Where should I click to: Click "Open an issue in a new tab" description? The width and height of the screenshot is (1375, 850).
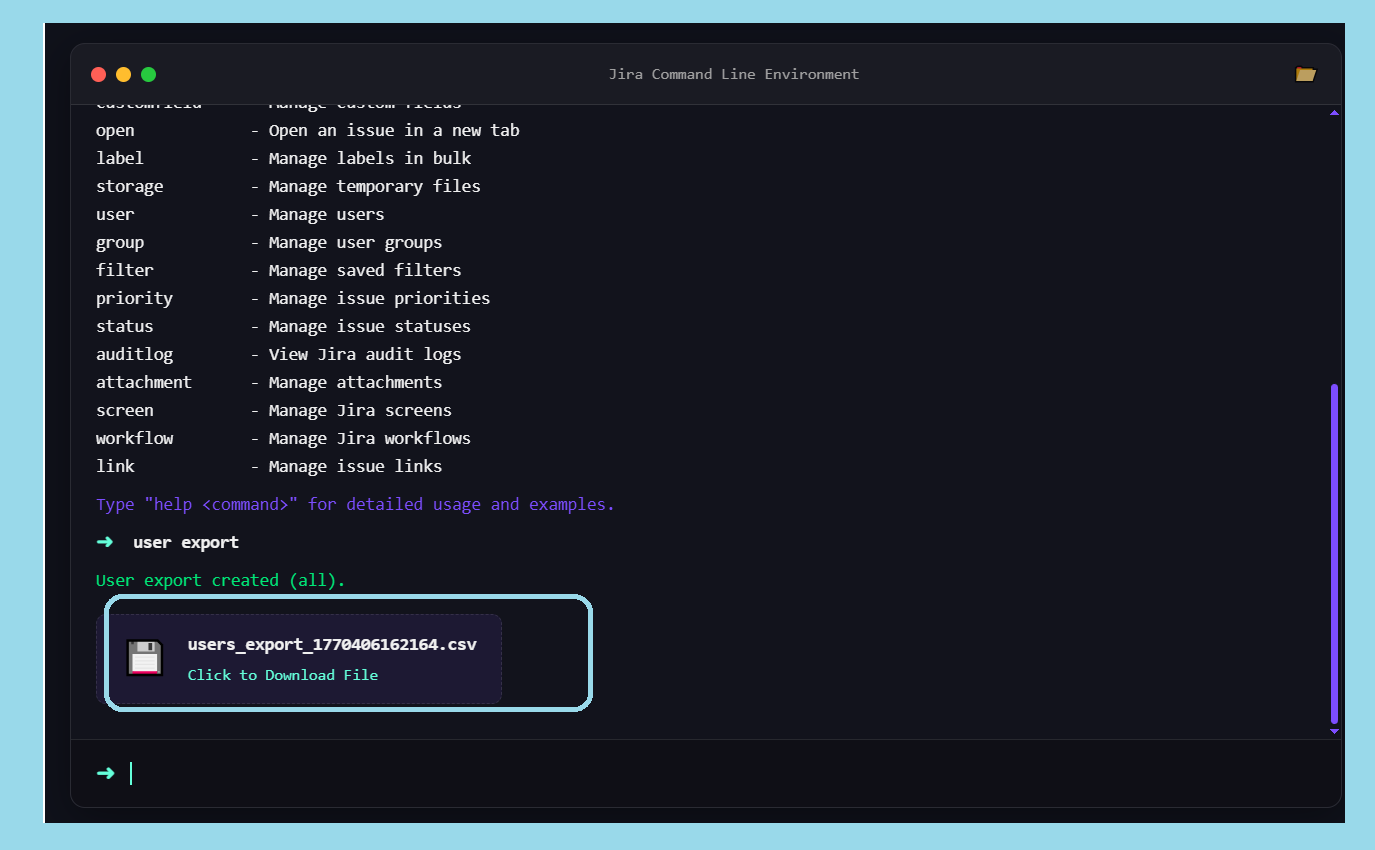coord(394,130)
